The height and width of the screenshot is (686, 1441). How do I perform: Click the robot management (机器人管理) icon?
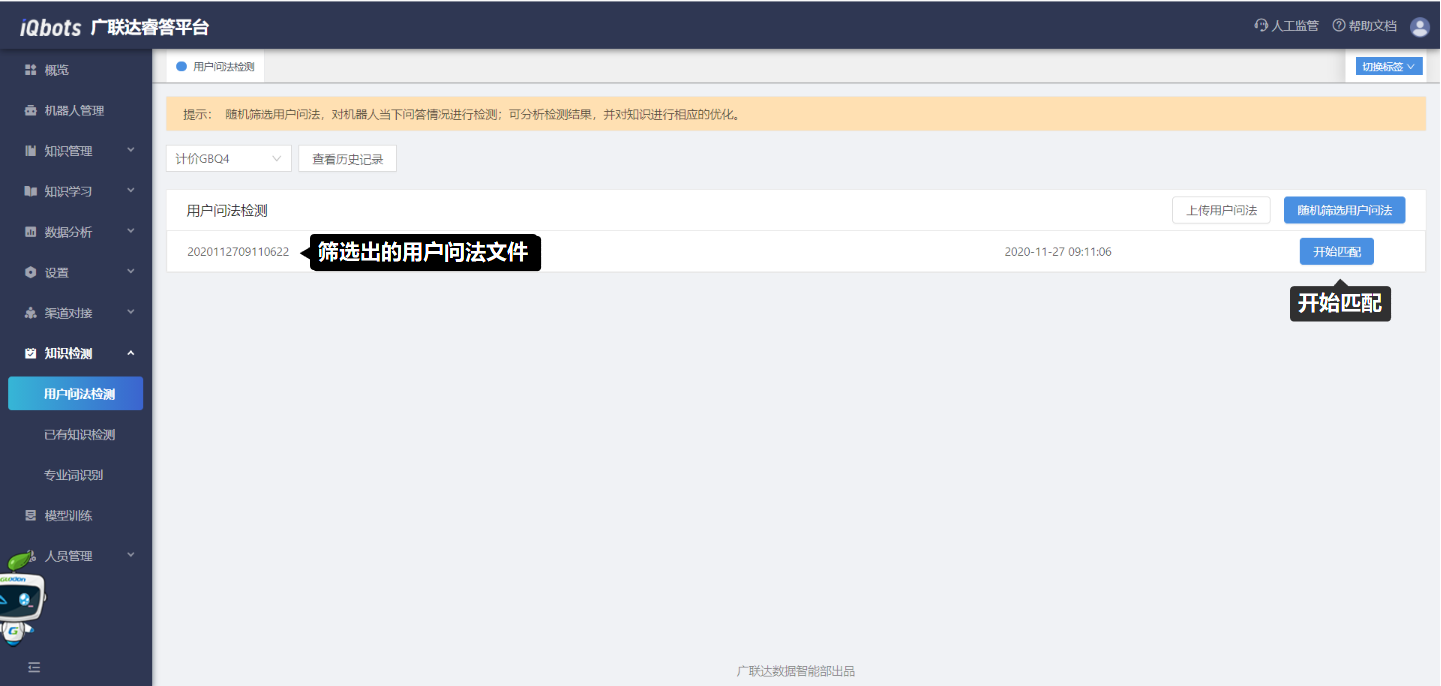(30, 111)
